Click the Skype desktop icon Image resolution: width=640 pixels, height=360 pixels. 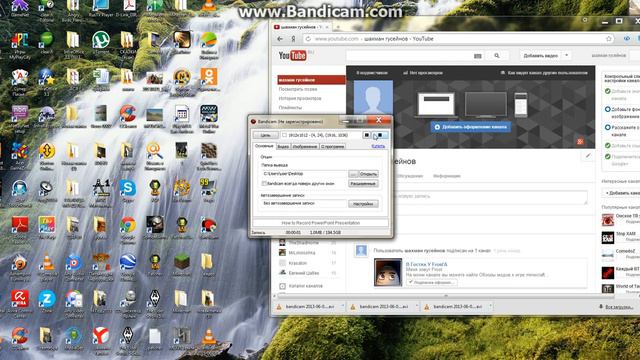128,188
